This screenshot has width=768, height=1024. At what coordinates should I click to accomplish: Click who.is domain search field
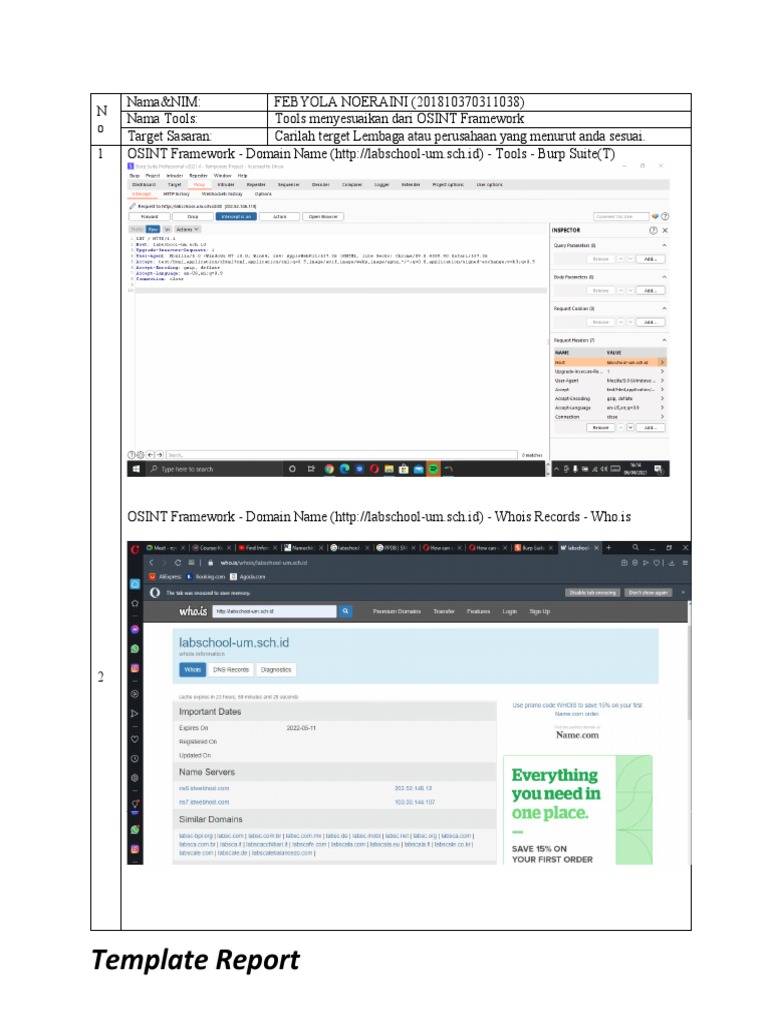click(x=274, y=611)
